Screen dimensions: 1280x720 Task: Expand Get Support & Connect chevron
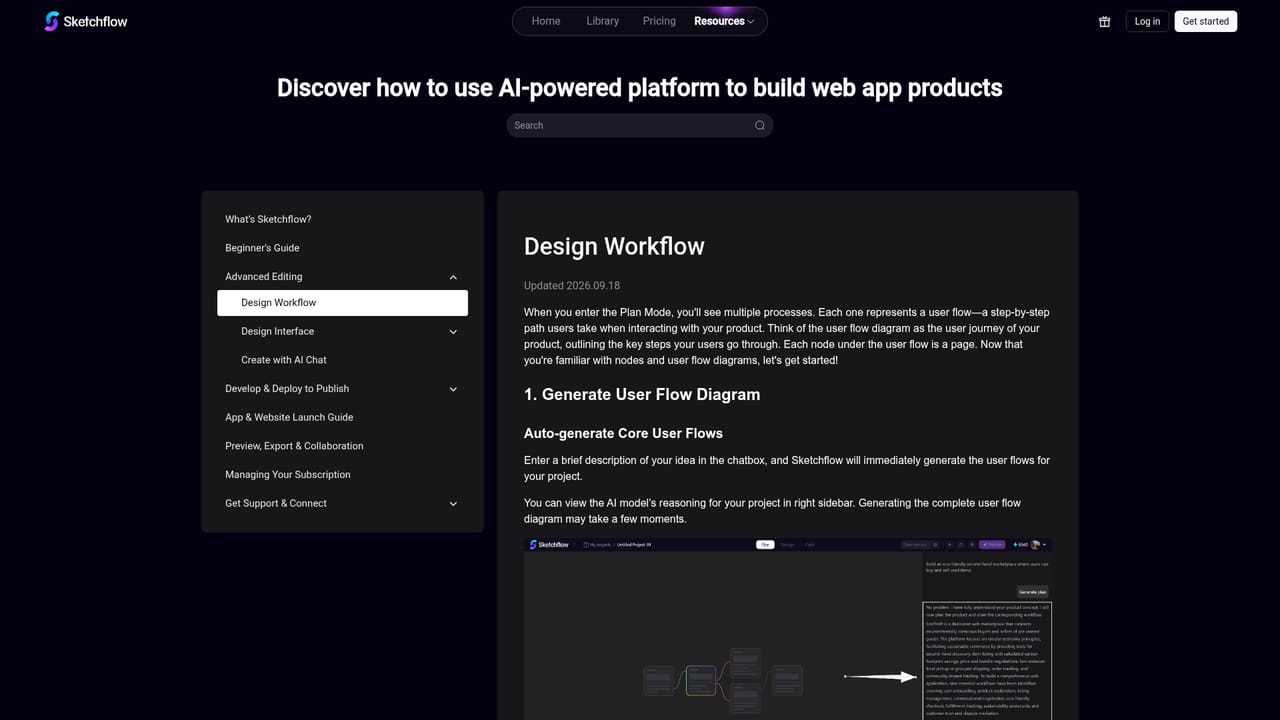point(453,504)
